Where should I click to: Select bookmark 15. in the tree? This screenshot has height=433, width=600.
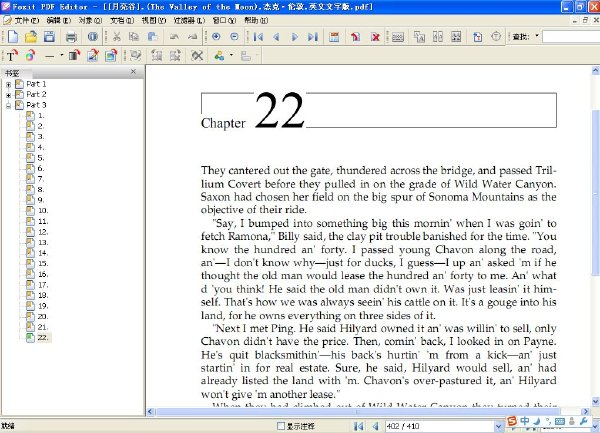[42, 264]
